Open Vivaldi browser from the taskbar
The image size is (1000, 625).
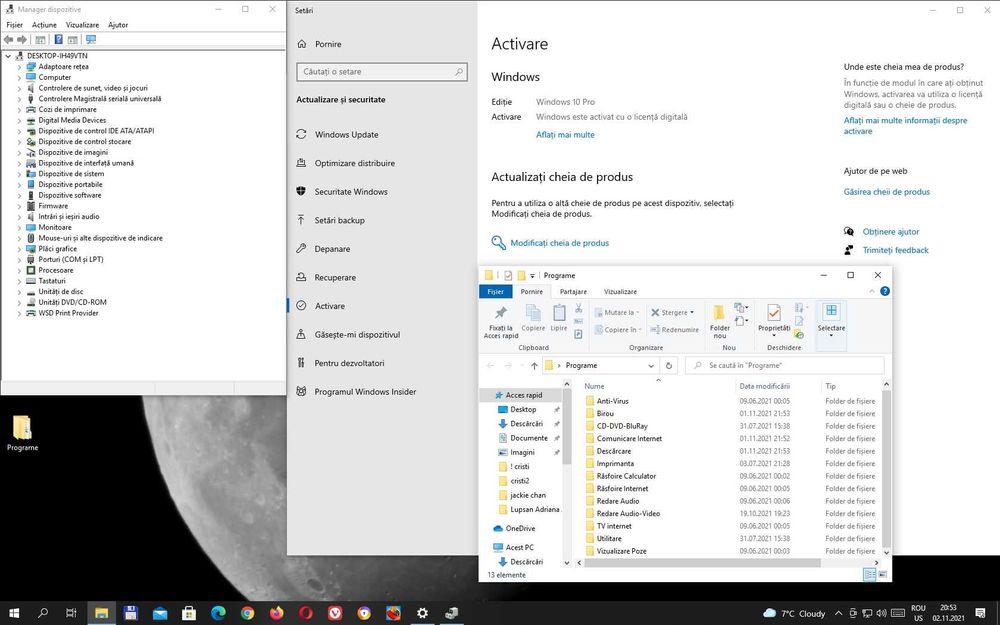pyautogui.click(x=335, y=613)
